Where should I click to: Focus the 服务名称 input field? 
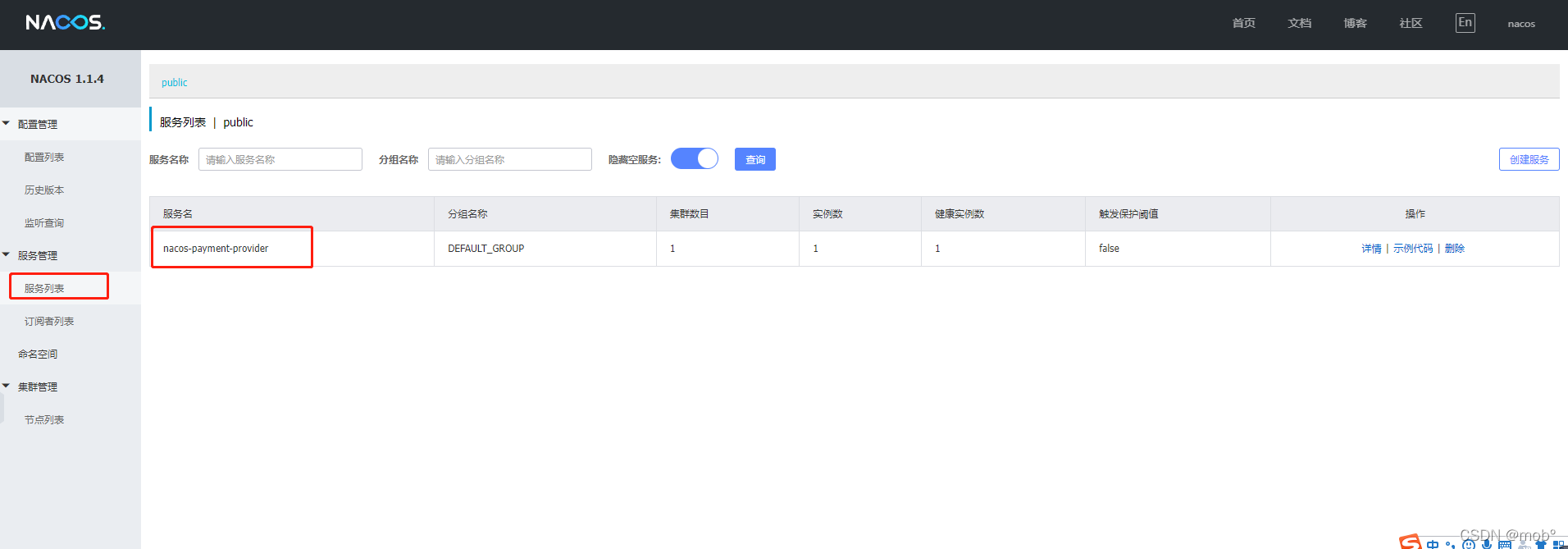280,159
